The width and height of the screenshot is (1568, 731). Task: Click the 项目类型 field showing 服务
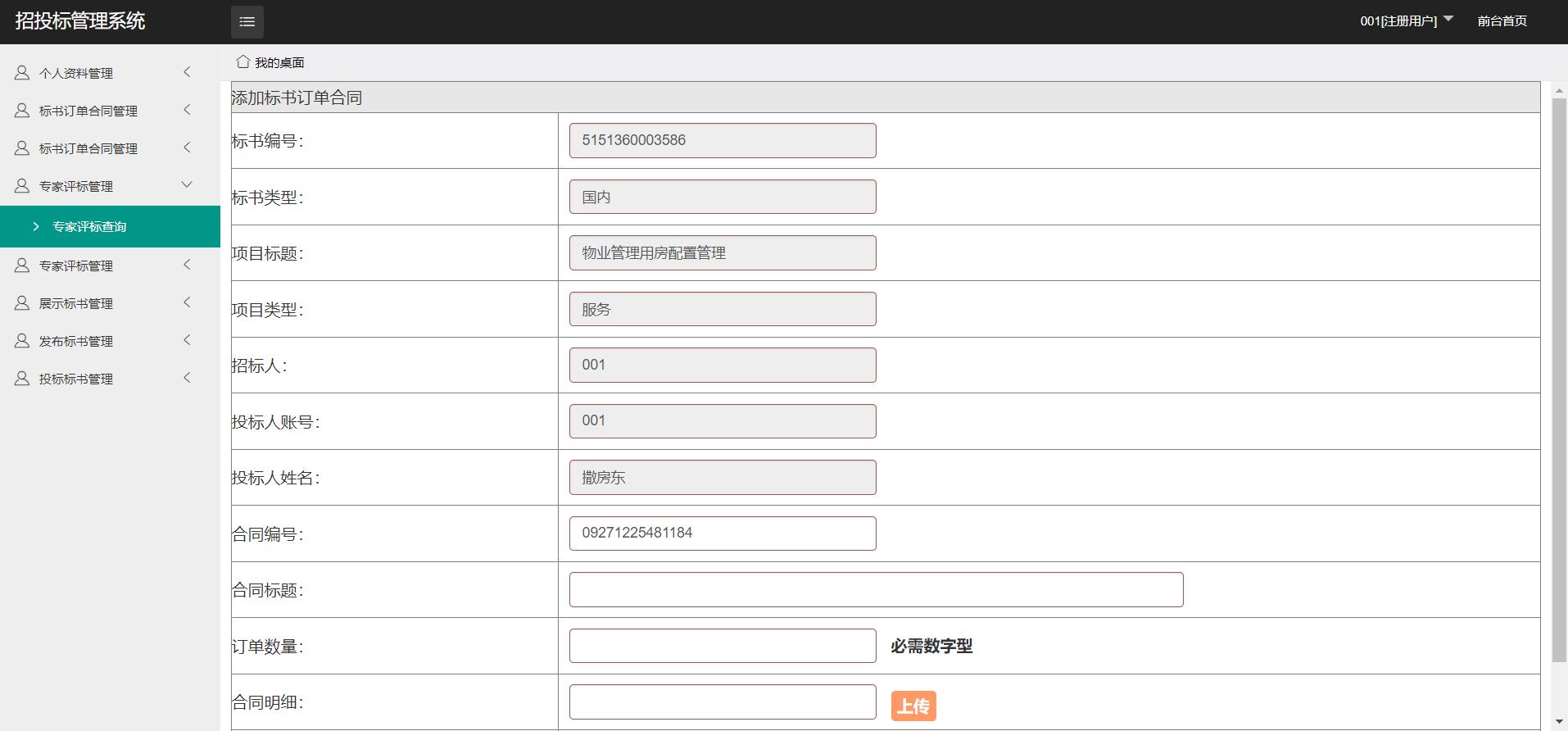(x=723, y=309)
